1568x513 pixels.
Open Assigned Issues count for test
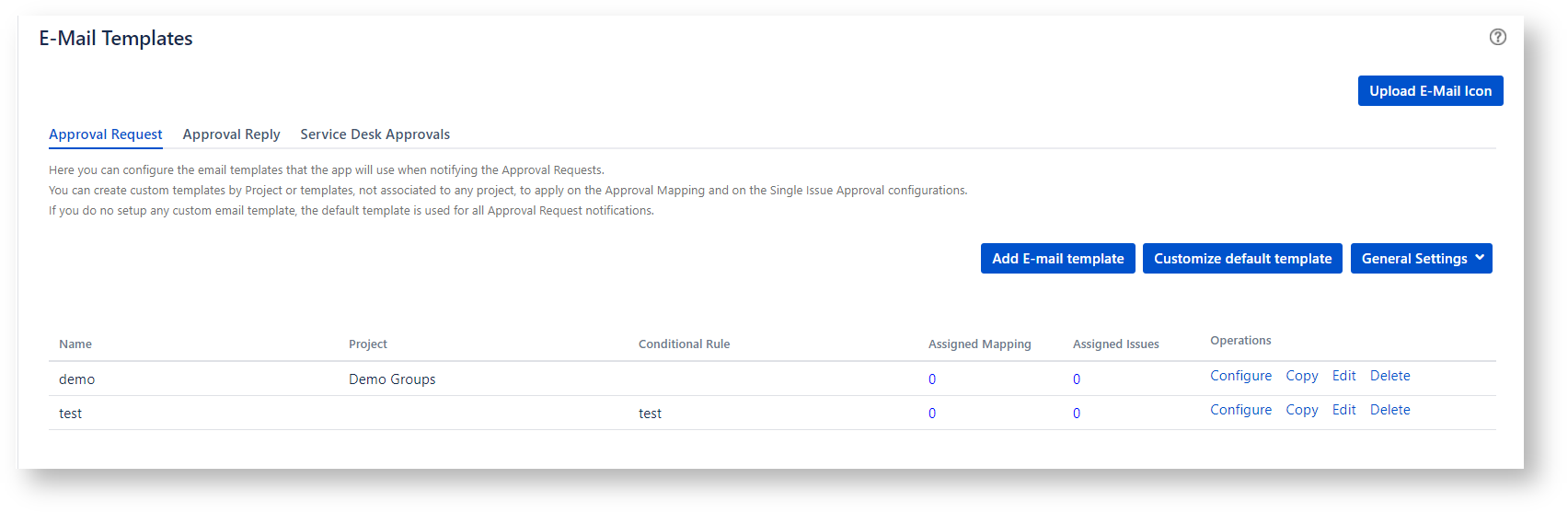1077,414
